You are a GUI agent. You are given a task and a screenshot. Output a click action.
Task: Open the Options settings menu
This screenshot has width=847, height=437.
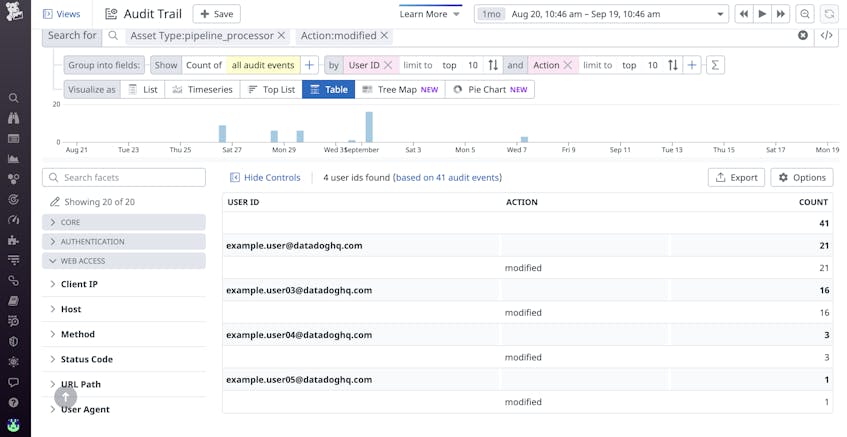tap(802, 177)
